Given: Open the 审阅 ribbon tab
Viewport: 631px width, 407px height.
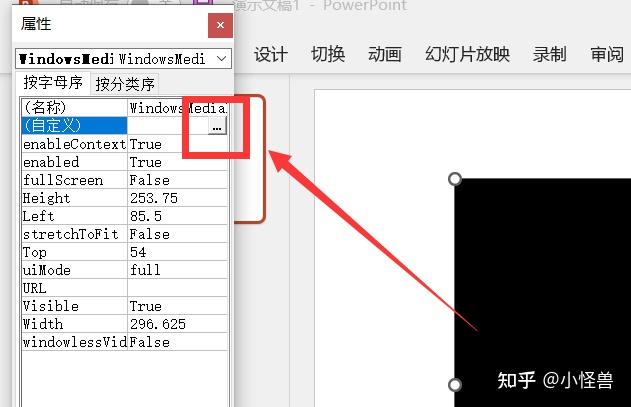Looking at the screenshot, I should click(607, 54).
